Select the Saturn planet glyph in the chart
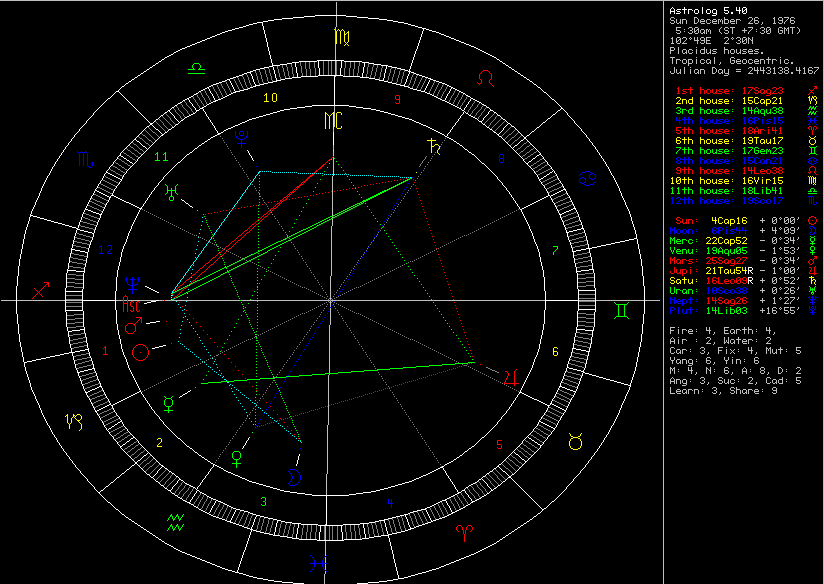The height and width of the screenshot is (584, 824). [x=433, y=147]
